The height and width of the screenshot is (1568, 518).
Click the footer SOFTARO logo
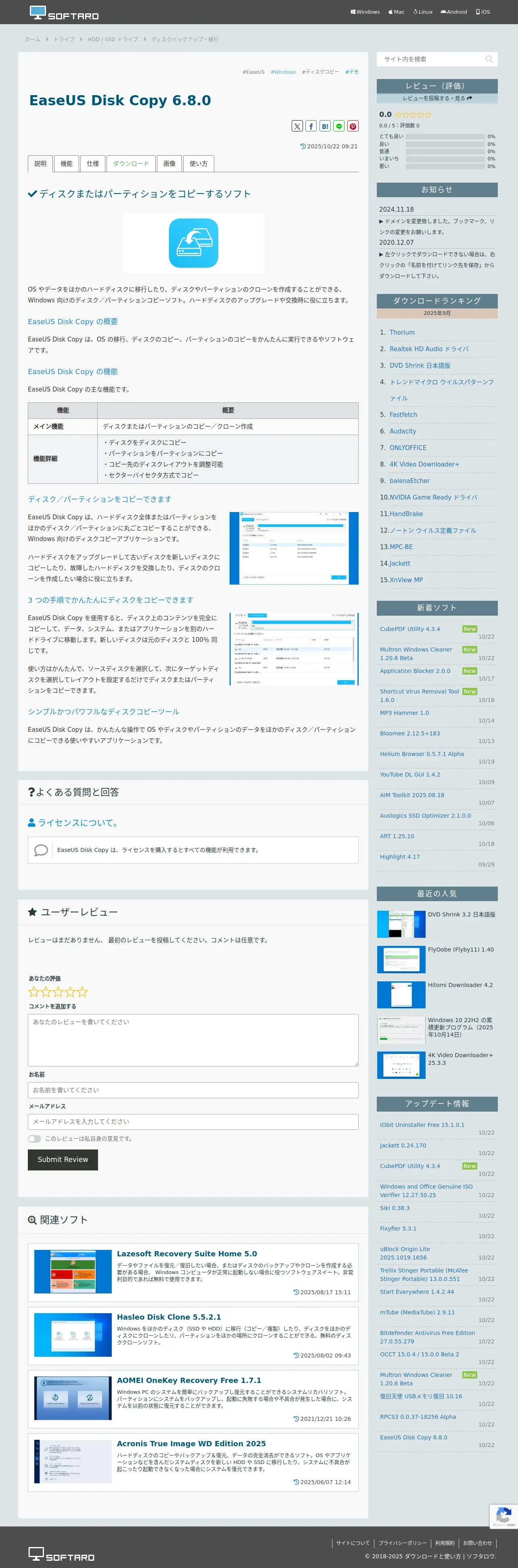click(62, 1554)
